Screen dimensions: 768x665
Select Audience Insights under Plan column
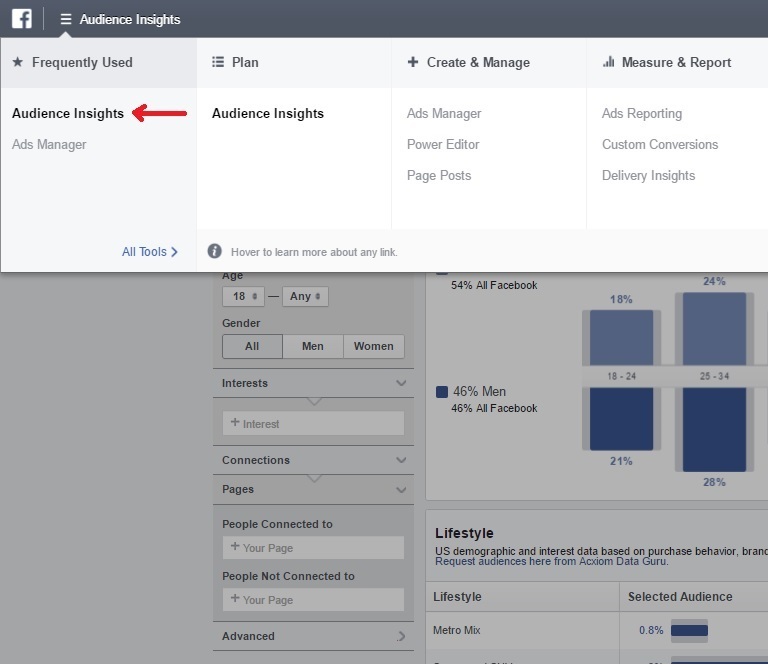[268, 114]
